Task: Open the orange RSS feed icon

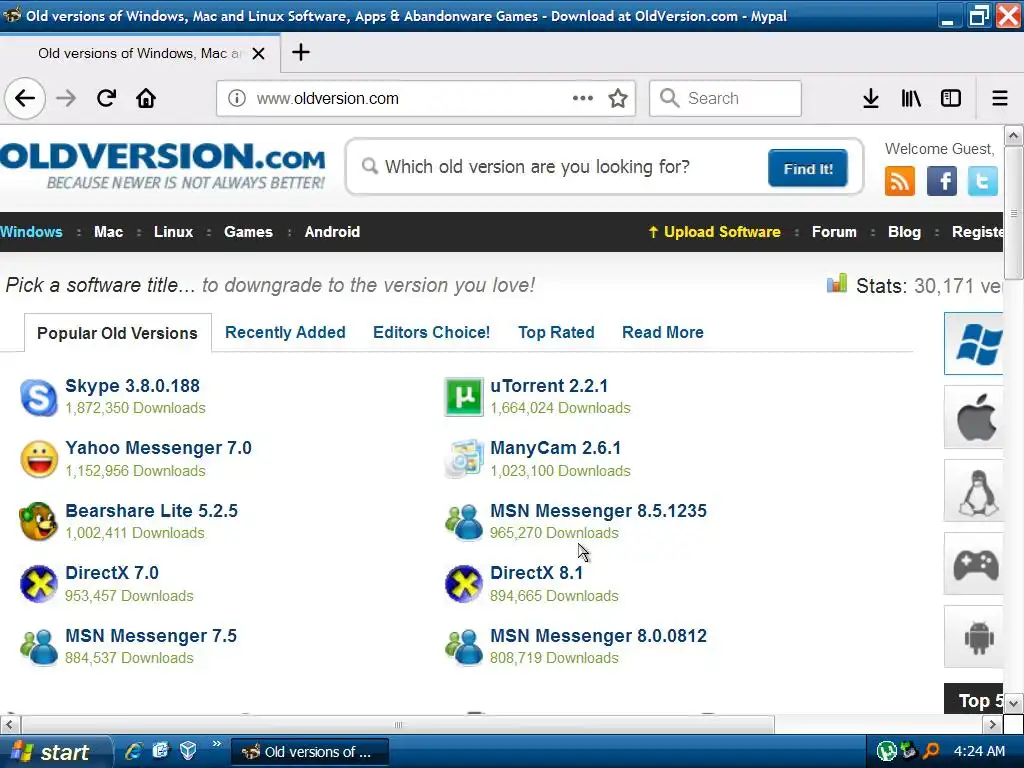Action: click(x=899, y=182)
